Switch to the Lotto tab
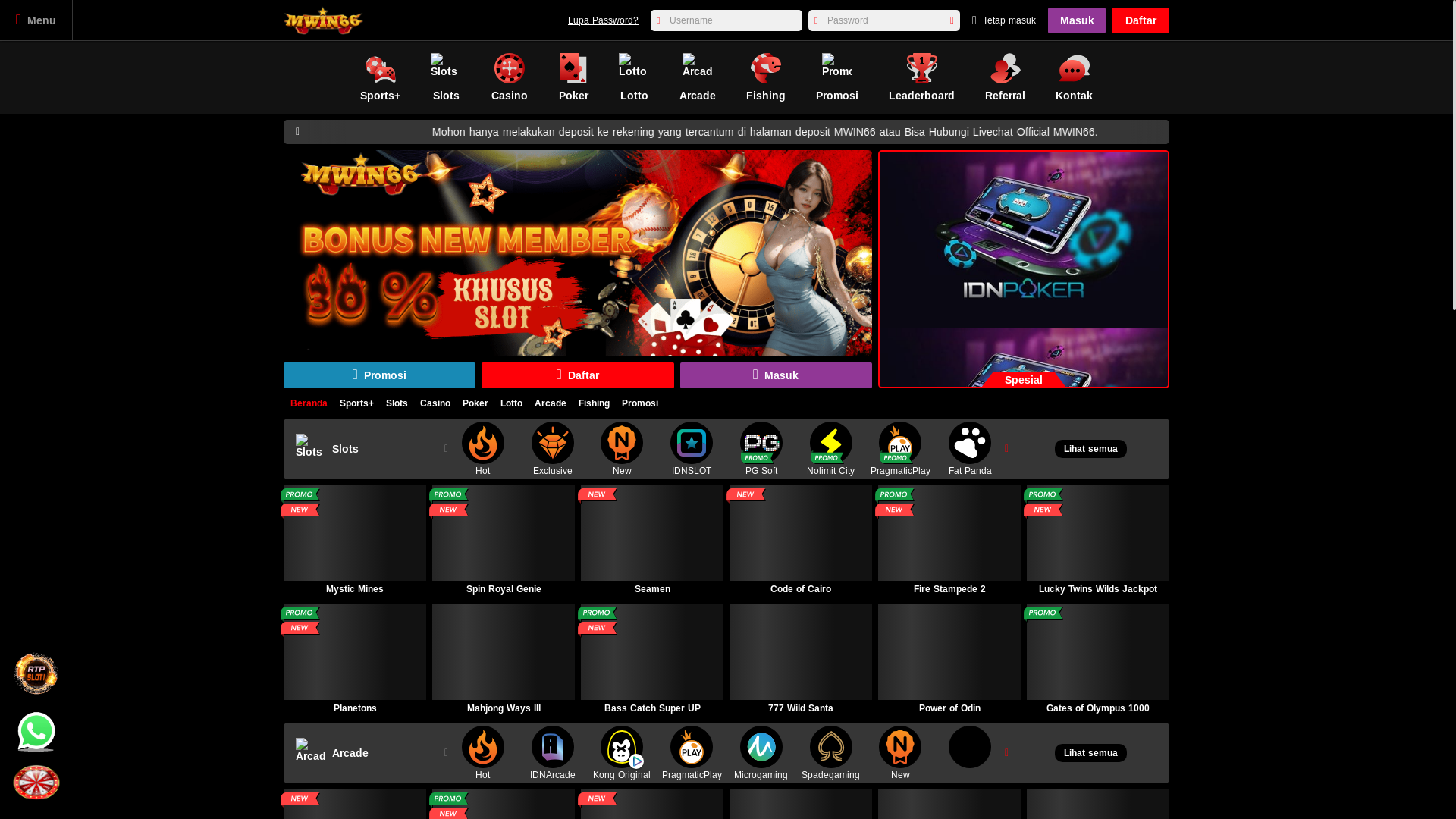 [x=511, y=403]
